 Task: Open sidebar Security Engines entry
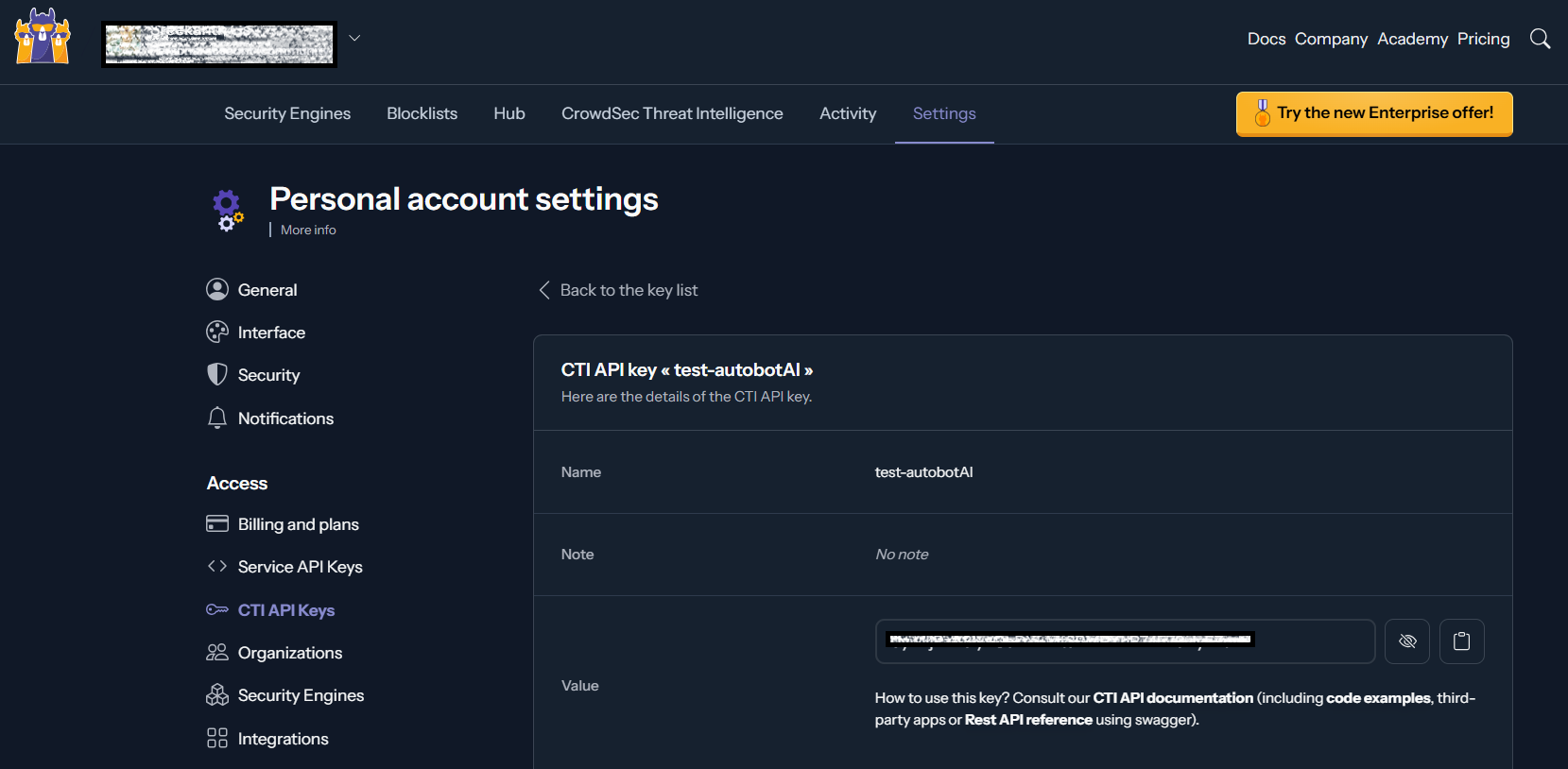pyautogui.click(x=301, y=695)
